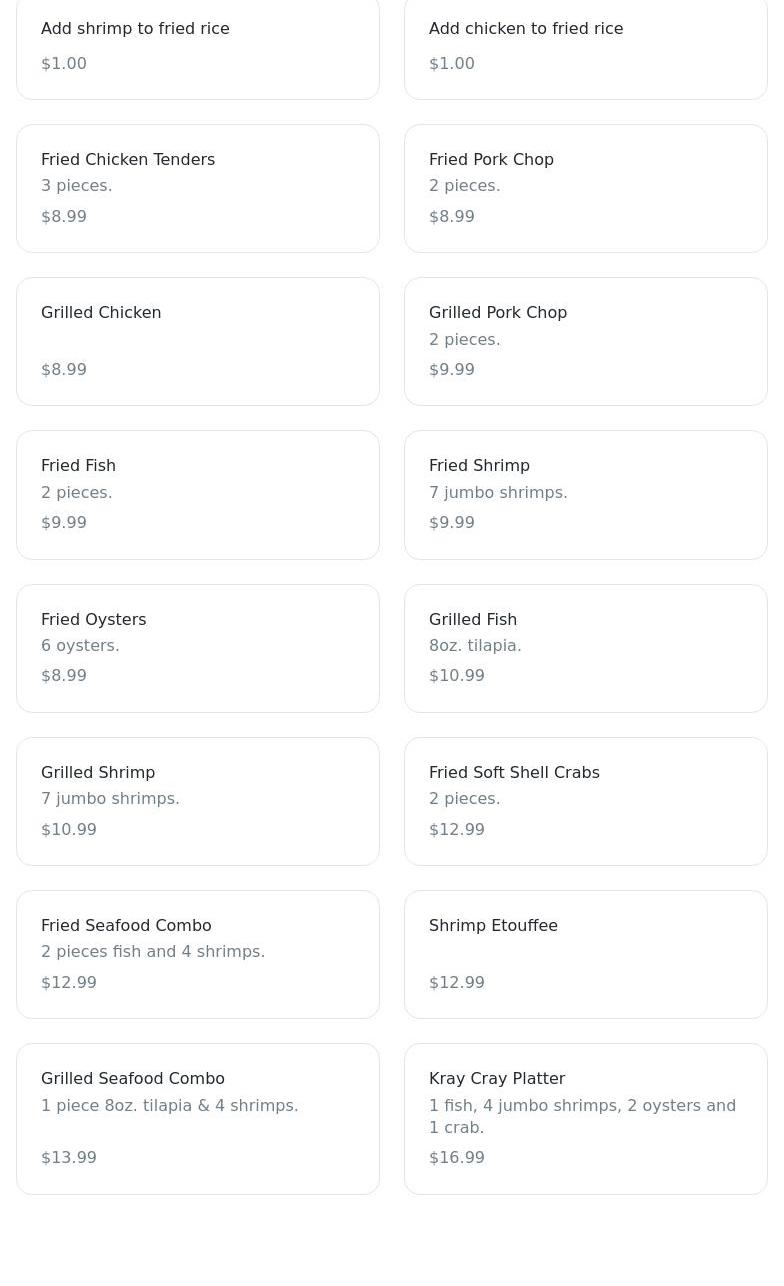Open Grilled Shrimp item
Screen dimensions: 784x1286
(x=198, y=801)
